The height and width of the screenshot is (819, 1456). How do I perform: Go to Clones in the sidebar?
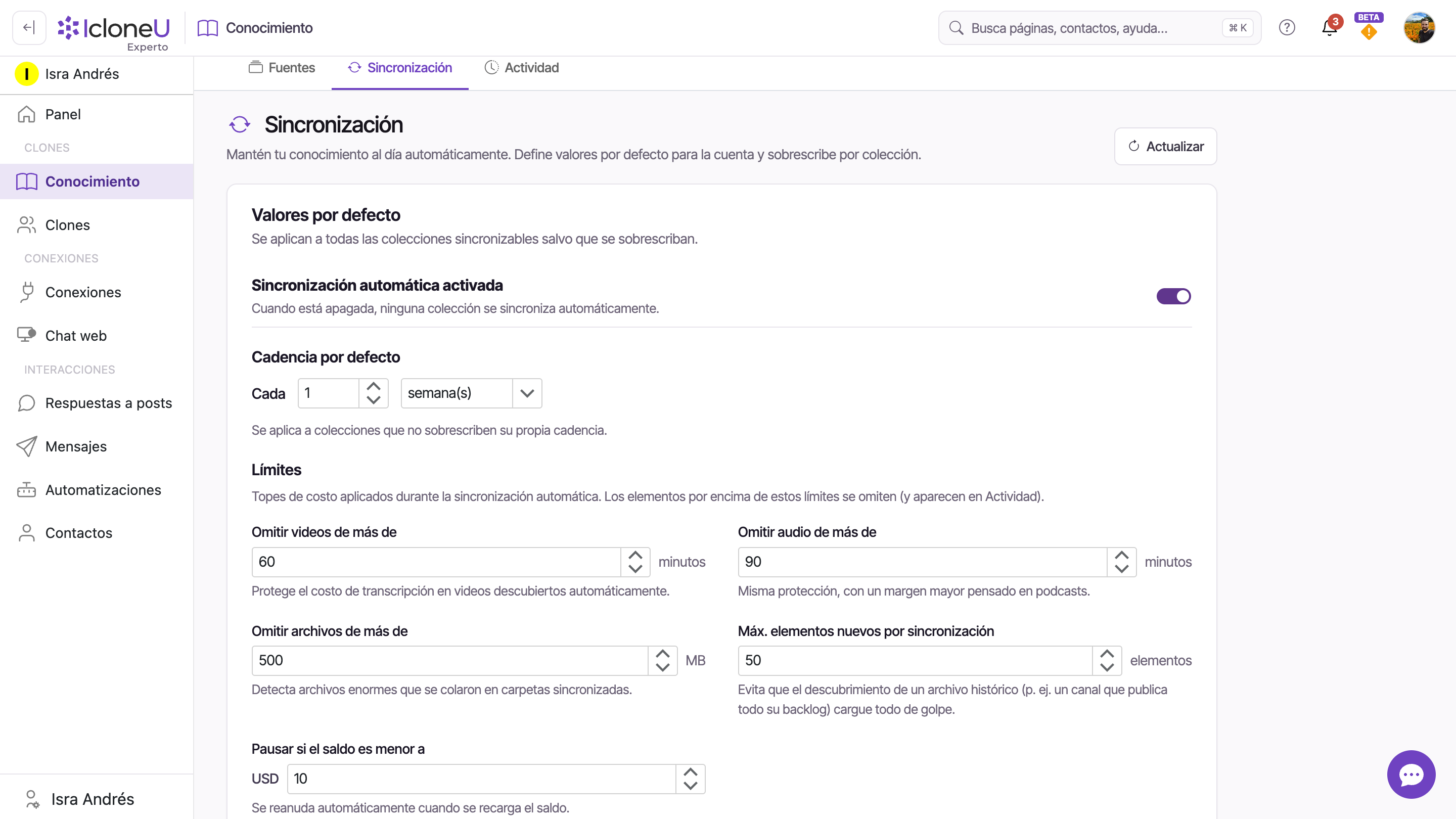(x=97, y=225)
